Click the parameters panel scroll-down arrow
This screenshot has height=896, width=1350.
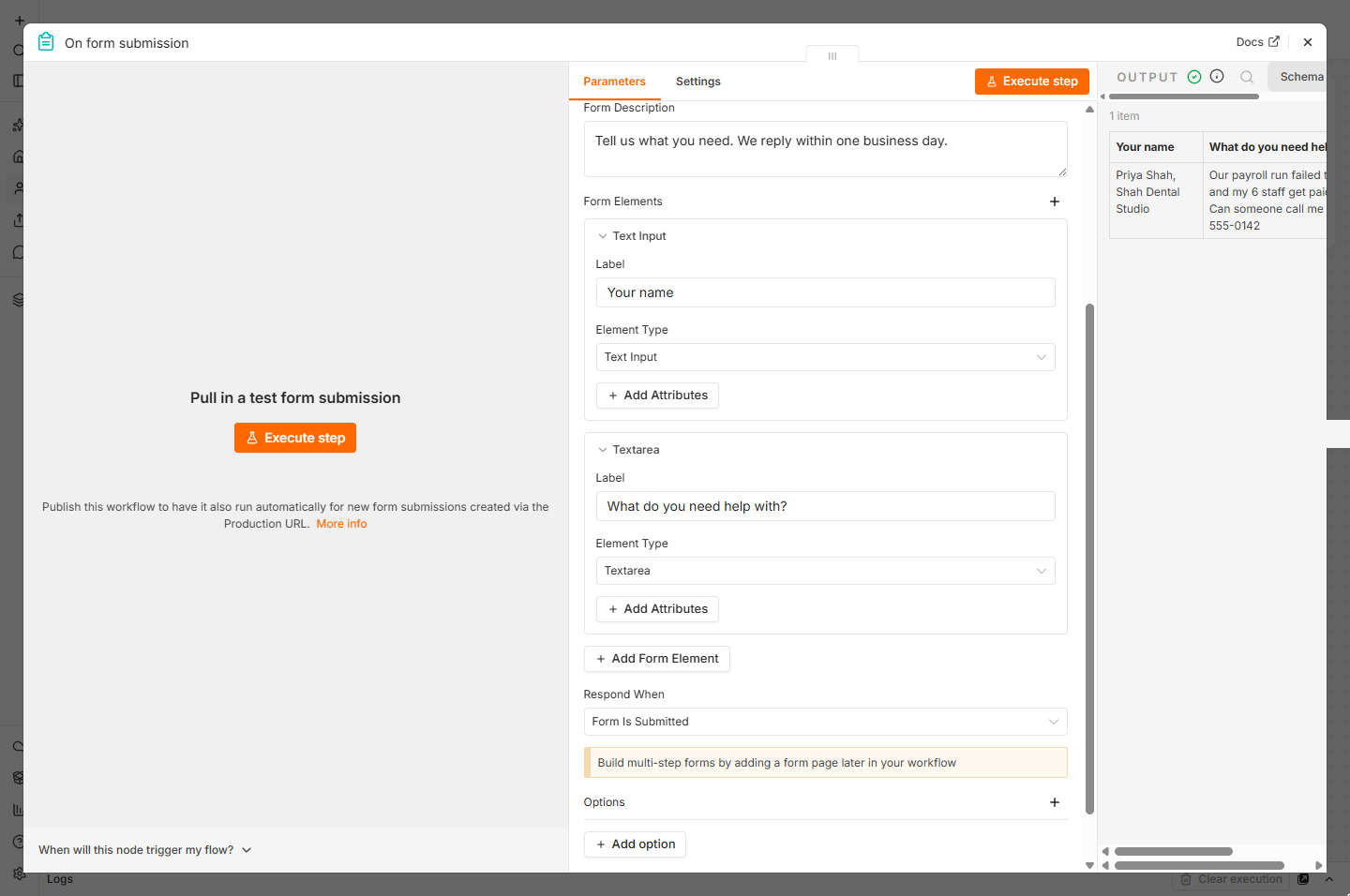1089,865
